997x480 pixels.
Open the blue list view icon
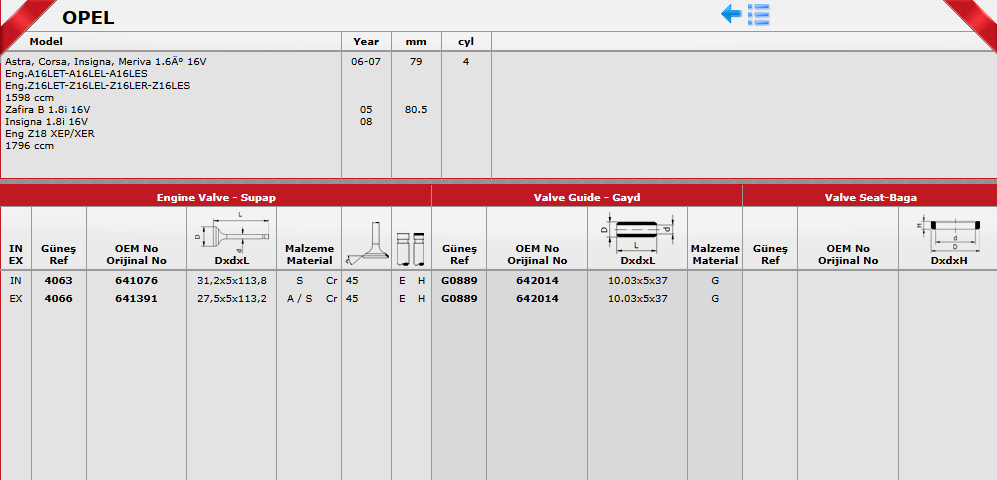758,14
